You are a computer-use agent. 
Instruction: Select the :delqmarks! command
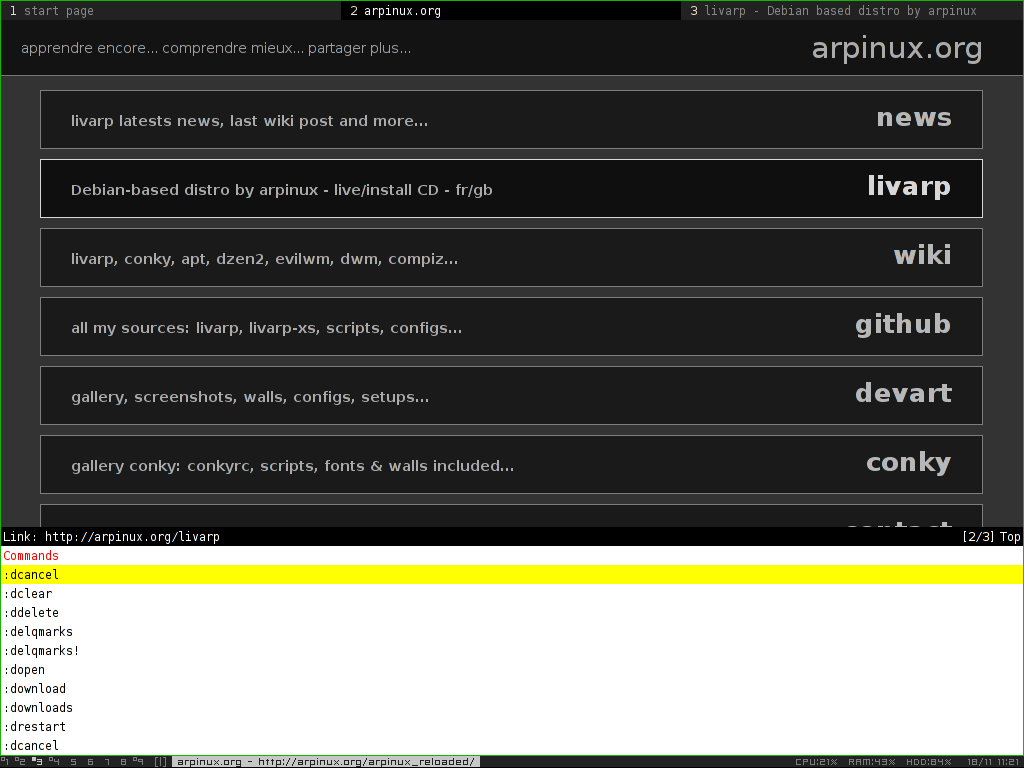(x=512, y=650)
